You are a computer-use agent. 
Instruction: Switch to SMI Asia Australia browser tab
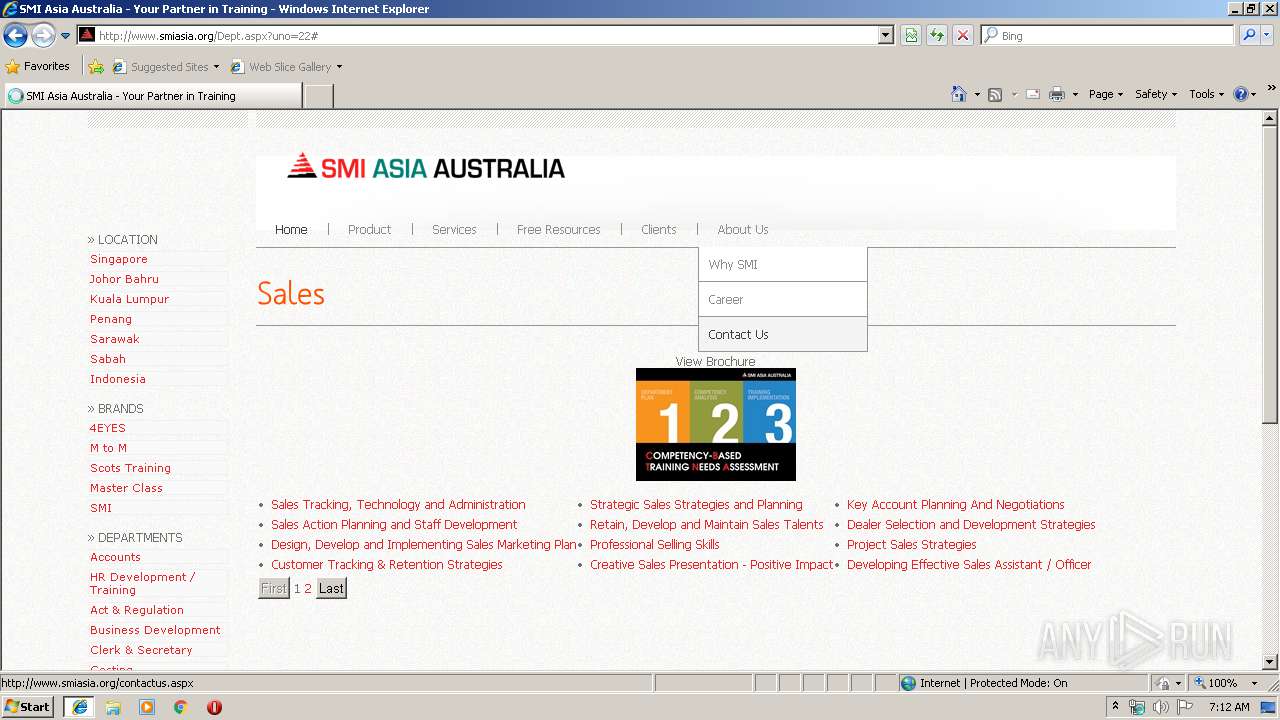152,96
